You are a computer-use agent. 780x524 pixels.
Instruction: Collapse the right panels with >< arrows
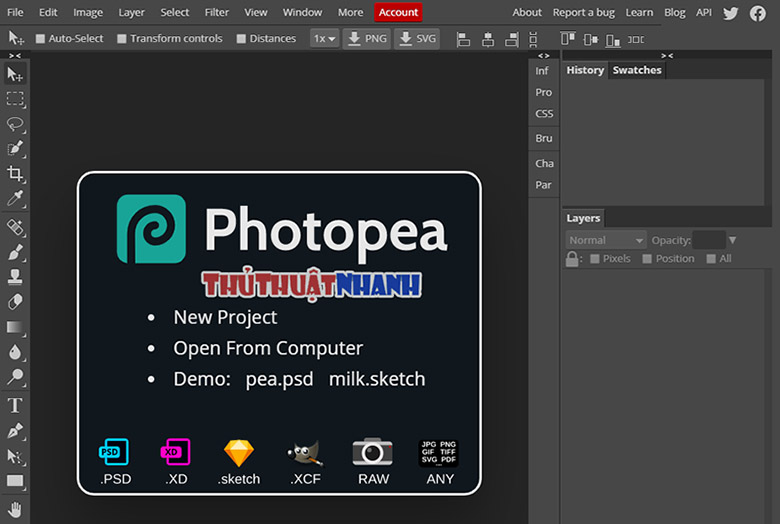click(667, 55)
